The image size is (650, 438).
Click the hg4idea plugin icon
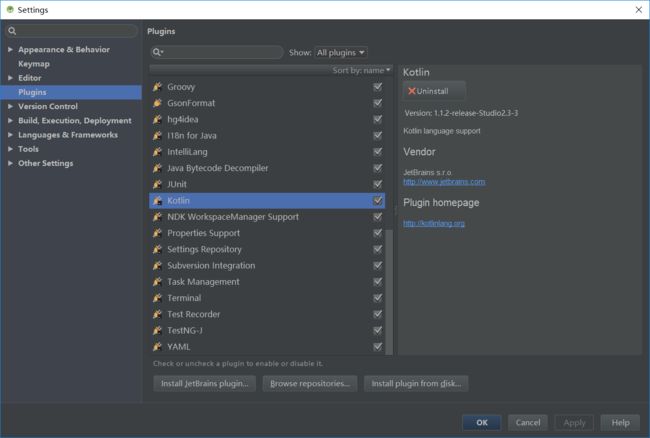157,119
